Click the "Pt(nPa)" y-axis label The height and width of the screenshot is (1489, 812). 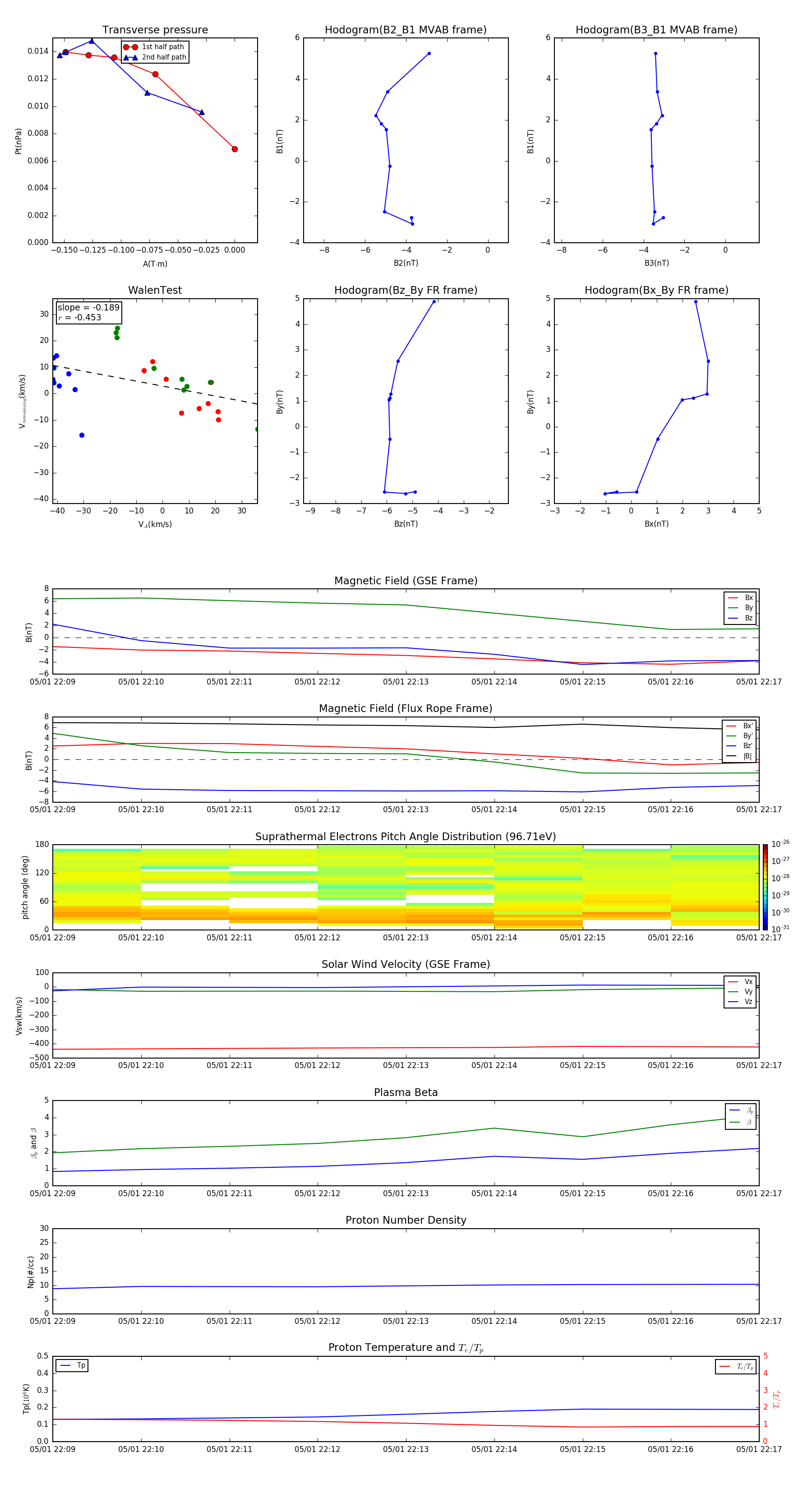coord(18,140)
